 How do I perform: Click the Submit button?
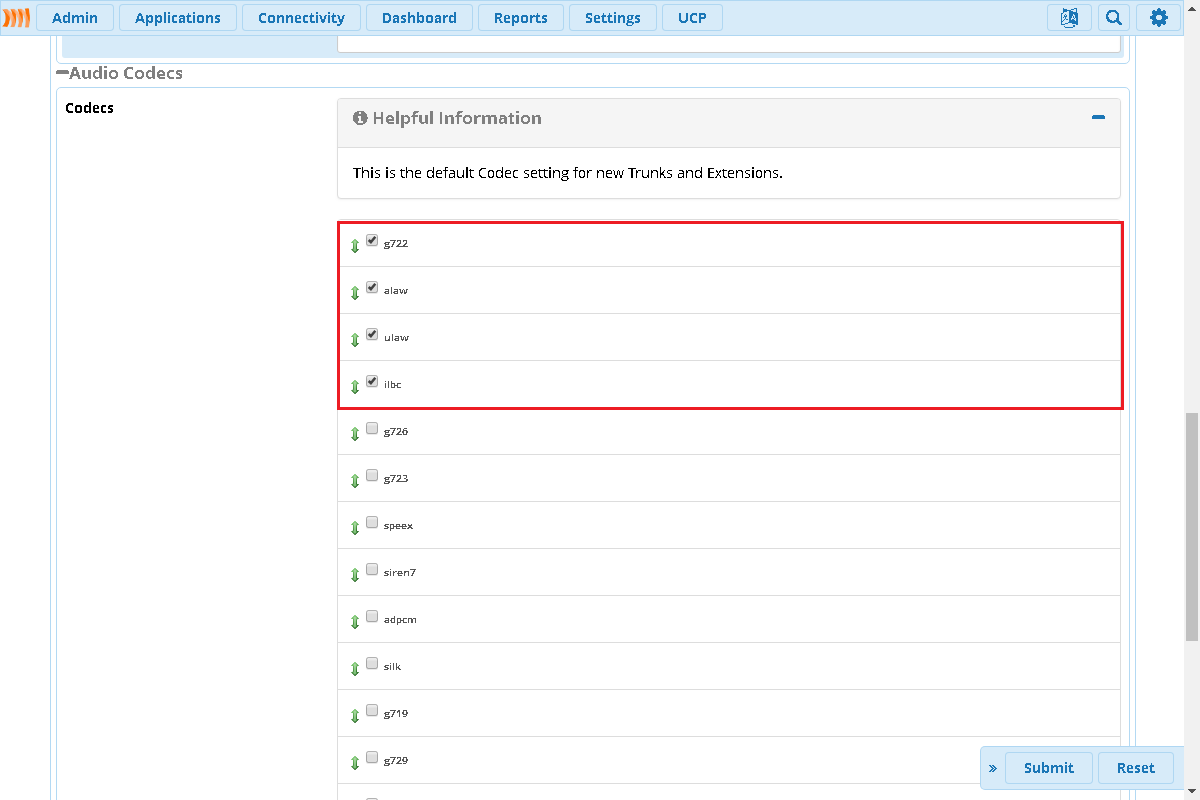click(1048, 768)
